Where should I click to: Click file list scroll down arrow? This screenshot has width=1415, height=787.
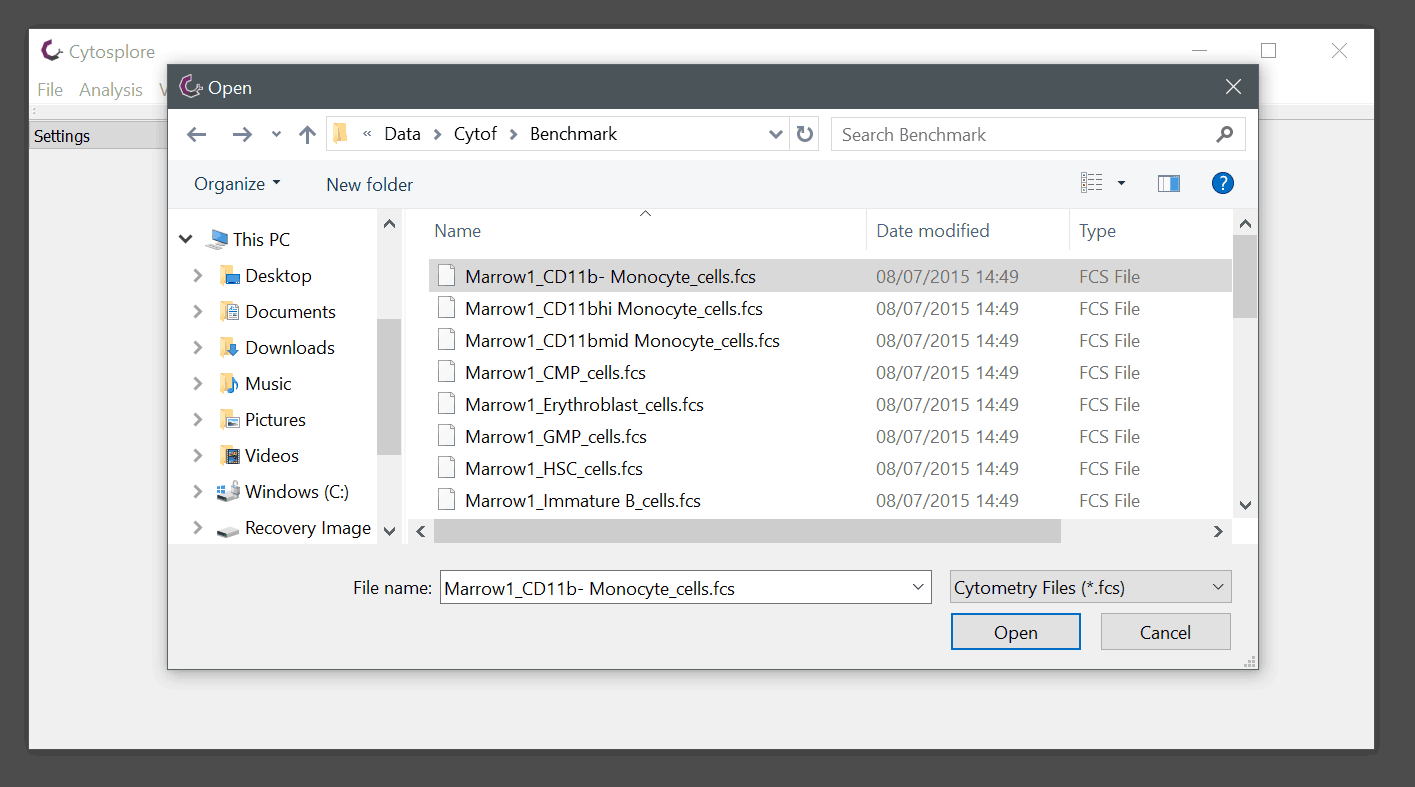pos(1245,506)
